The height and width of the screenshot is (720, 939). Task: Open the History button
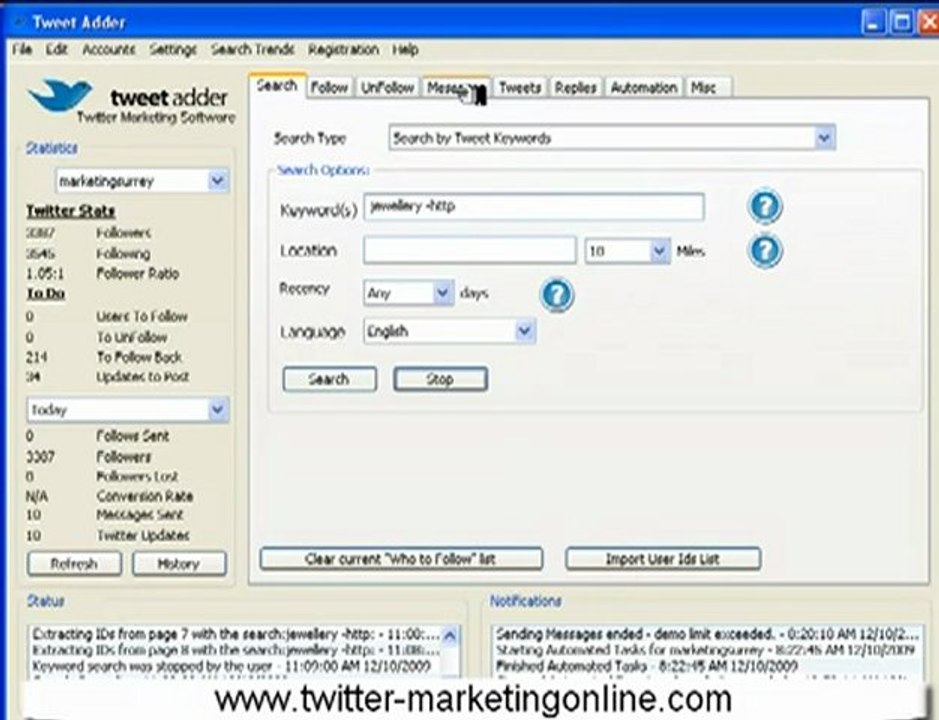179,564
